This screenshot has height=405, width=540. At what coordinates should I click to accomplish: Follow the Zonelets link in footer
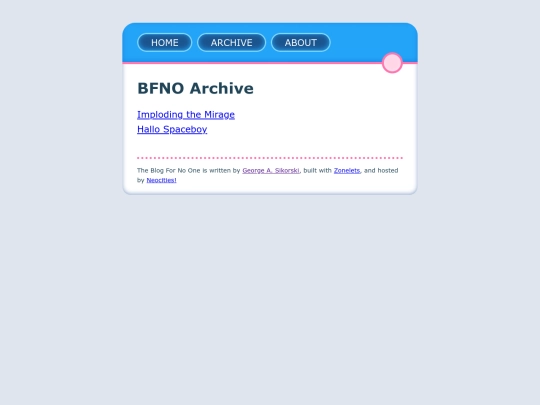(347, 170)
